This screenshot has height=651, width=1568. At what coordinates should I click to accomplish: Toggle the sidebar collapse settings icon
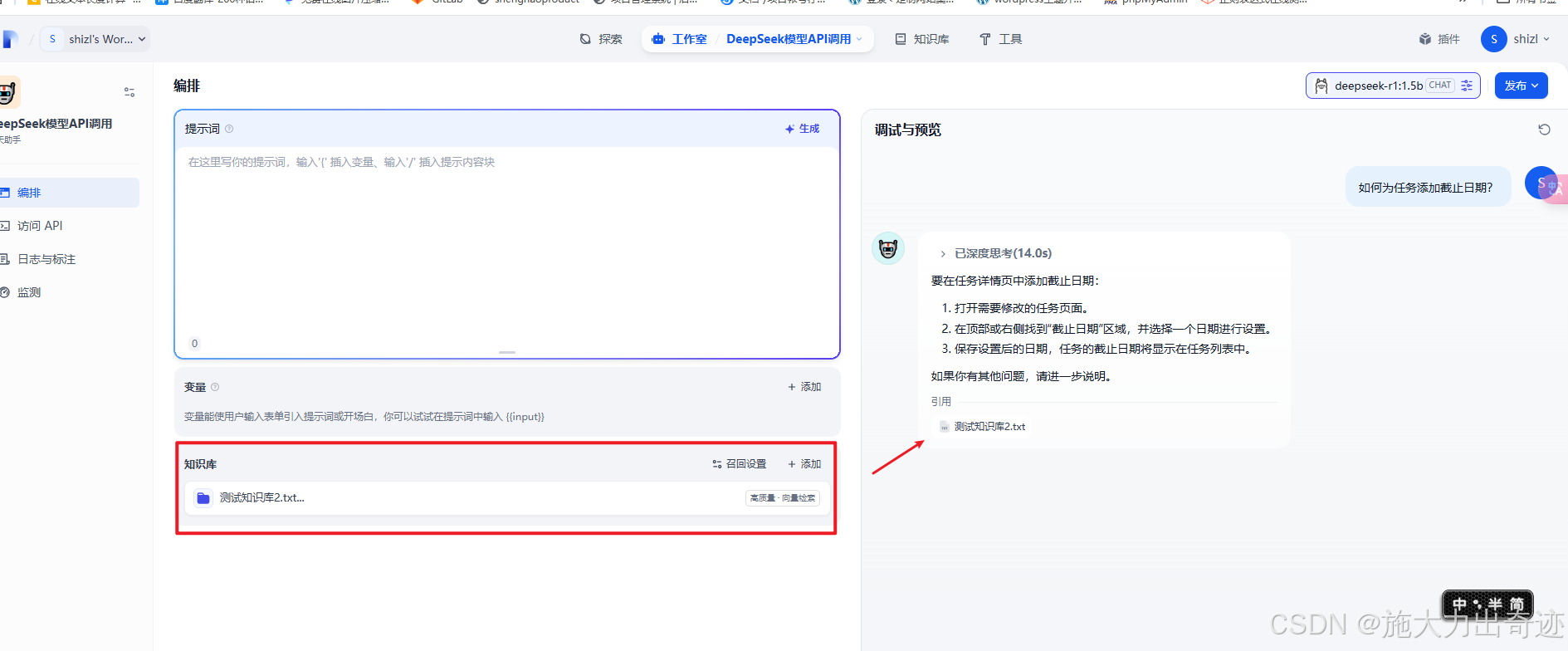129,92
